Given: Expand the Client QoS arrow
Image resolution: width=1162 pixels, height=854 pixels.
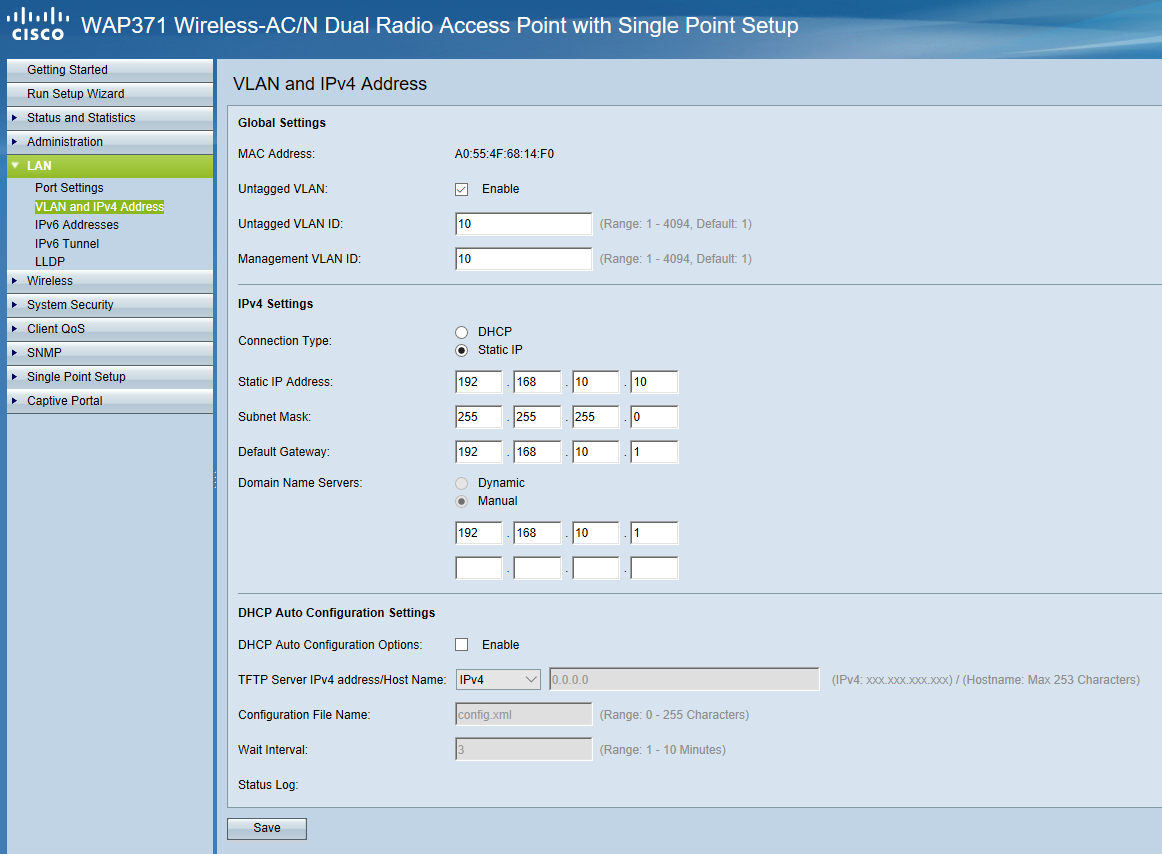Looking at the screenshot, I should click(14, 328).
